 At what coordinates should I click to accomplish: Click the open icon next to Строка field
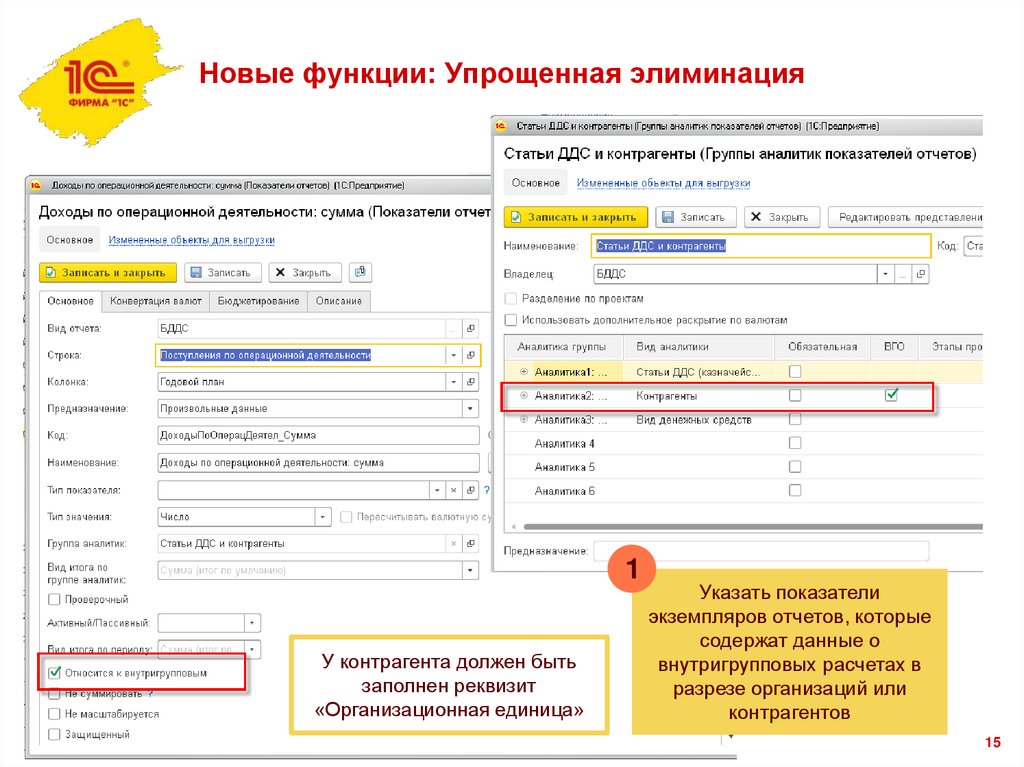pos(471,355)
